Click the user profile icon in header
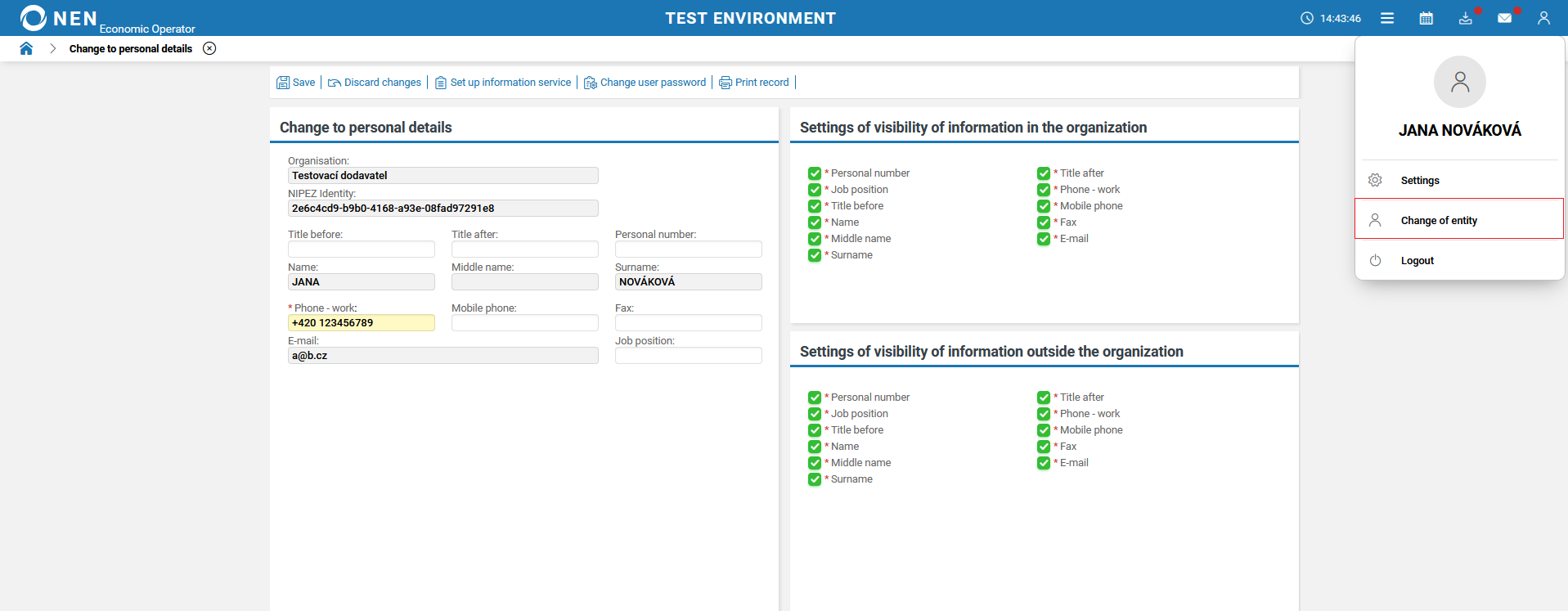This screenshot has width=1568, height=611. 1543,18
